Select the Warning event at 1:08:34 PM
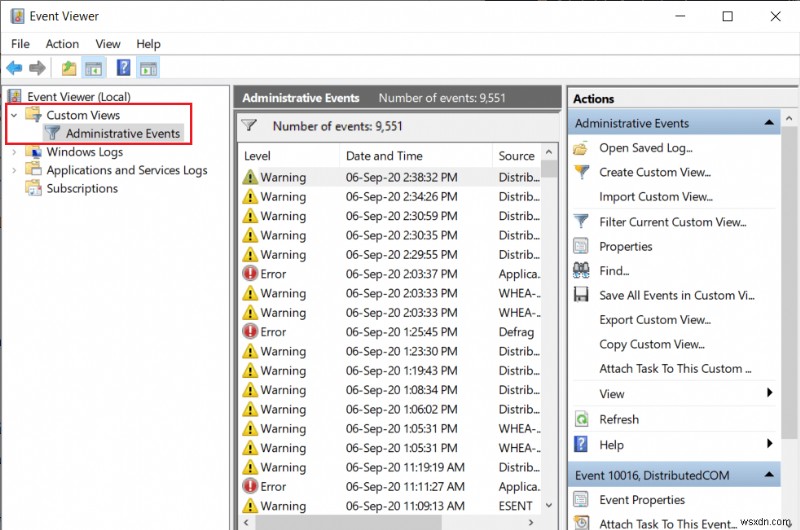 pos(391,390)
